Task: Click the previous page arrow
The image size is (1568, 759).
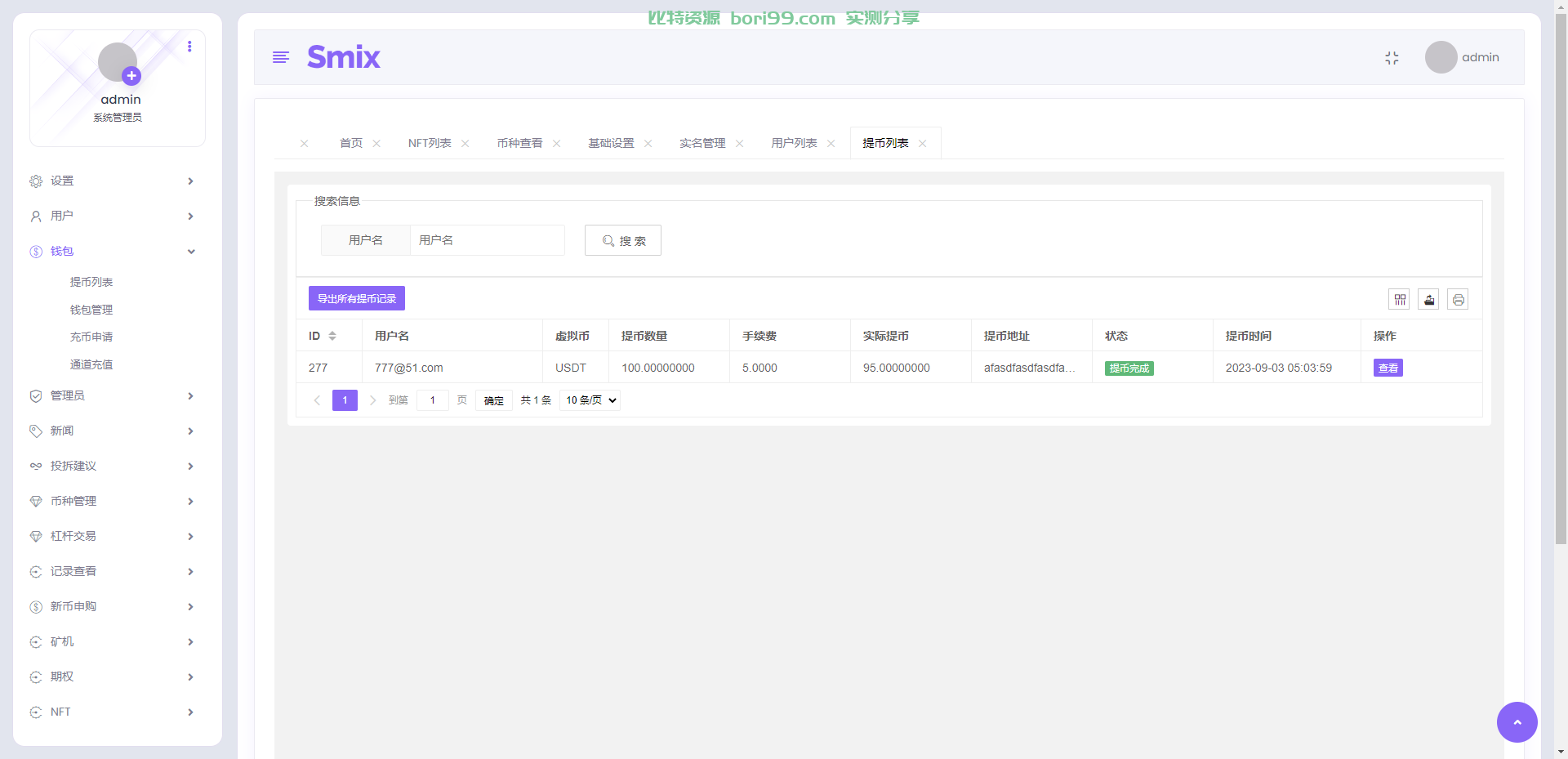Action: coord(318,400)
